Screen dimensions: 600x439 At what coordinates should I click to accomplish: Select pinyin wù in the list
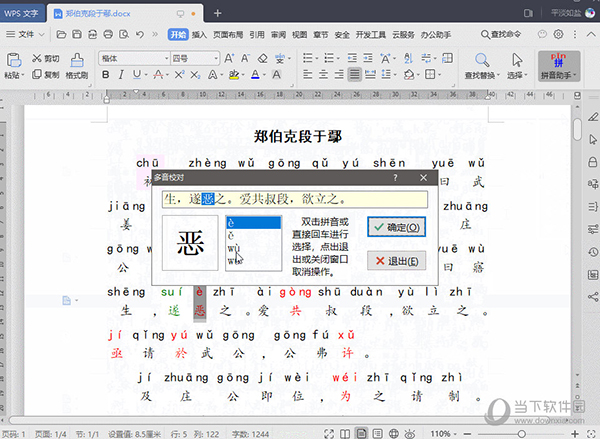(x=253, y=248)
